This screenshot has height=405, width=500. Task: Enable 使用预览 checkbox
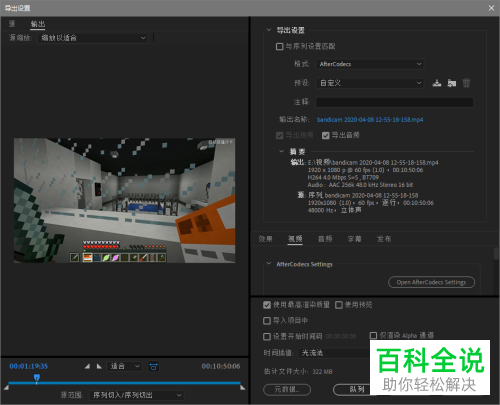coord(339,305)
